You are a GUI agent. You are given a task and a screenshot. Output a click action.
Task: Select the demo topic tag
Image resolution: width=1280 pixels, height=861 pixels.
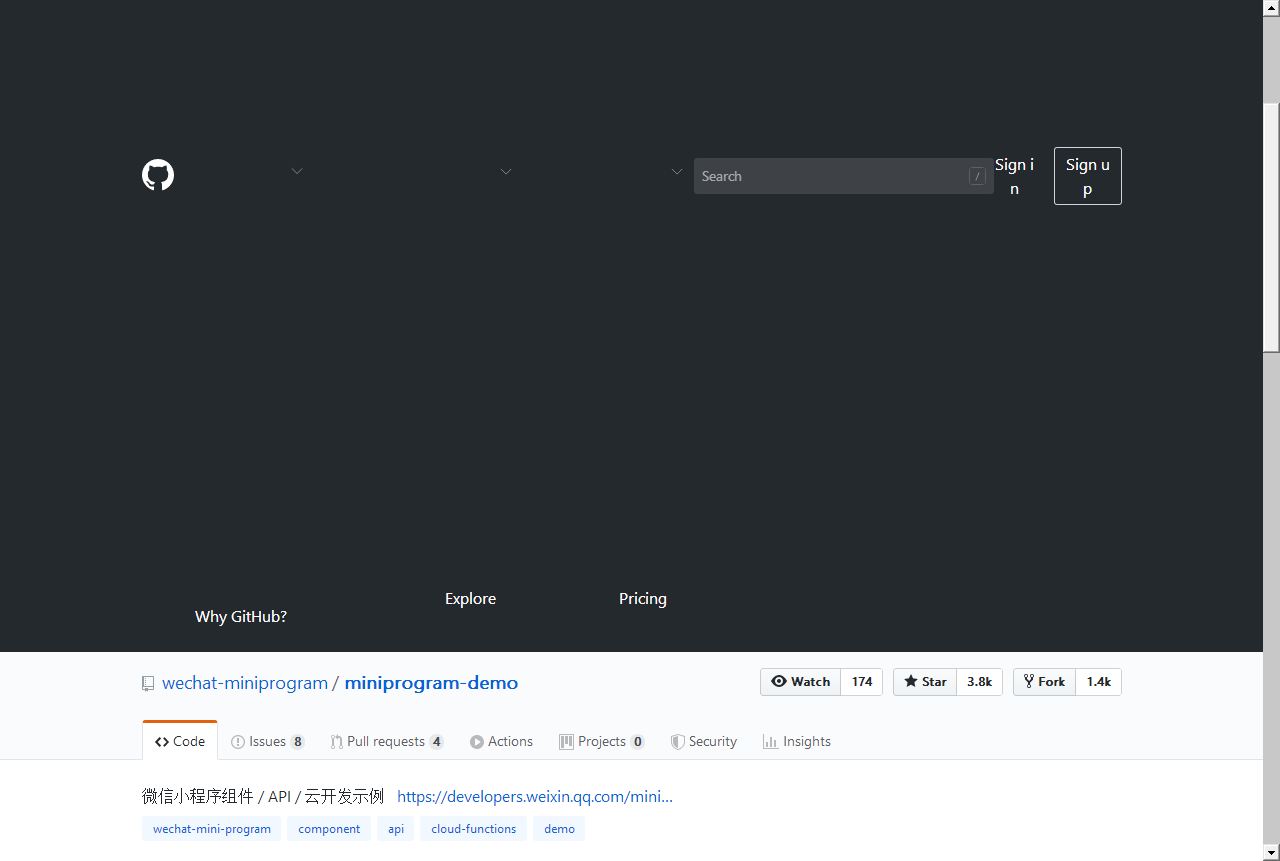coord(560,829)
